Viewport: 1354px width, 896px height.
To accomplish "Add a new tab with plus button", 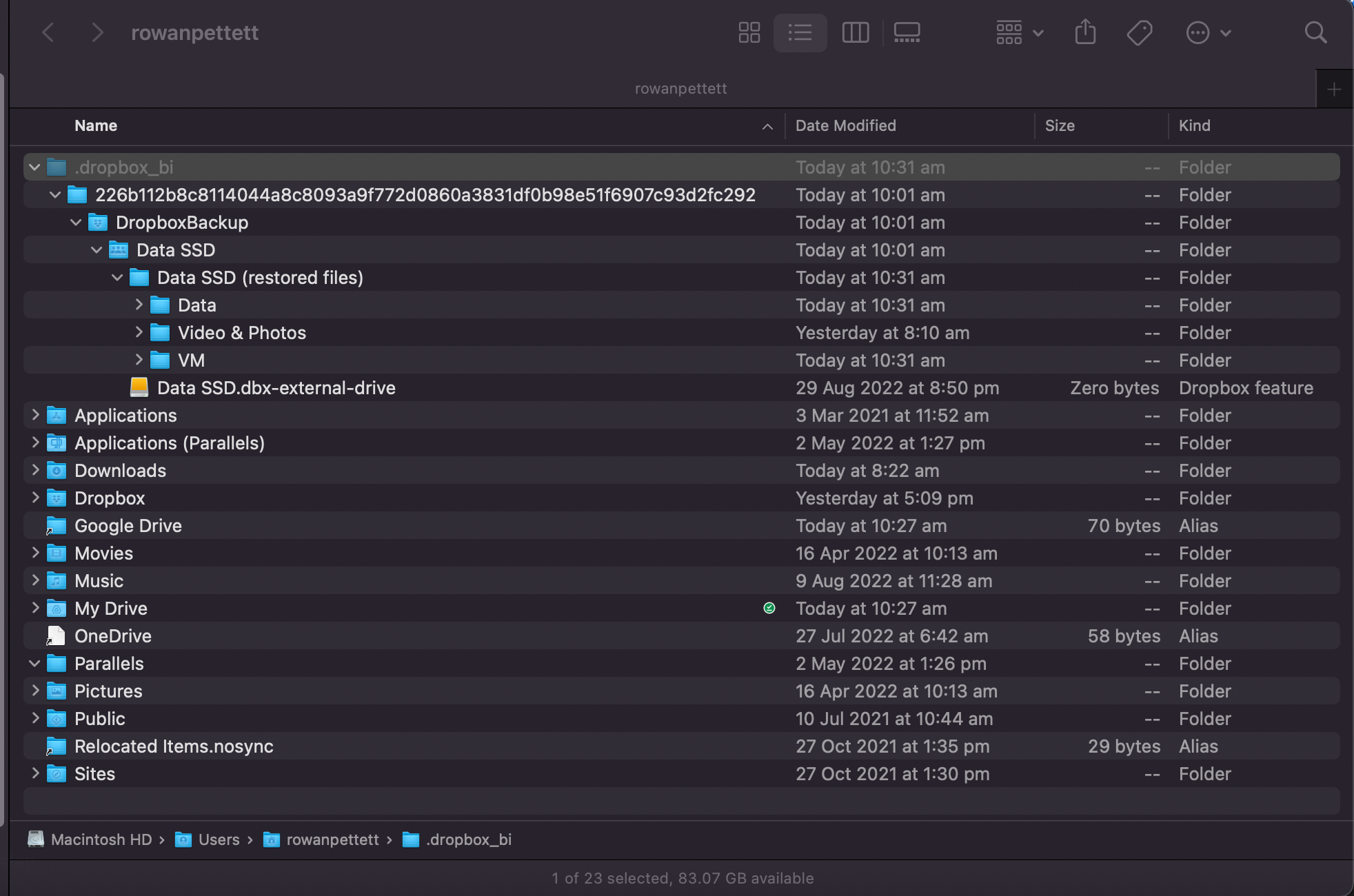I will pyautogui.click(x=1334, y=89).
